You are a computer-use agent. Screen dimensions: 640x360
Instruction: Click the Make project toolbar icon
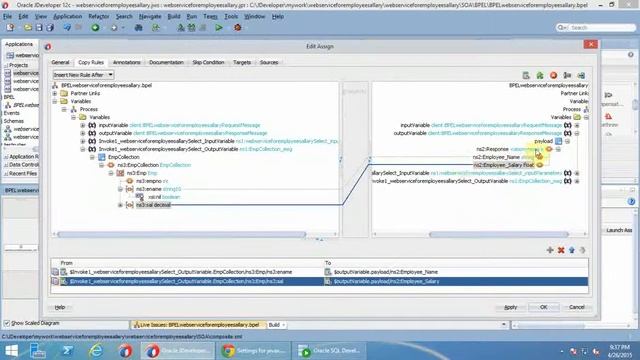(x=181, y=28)
